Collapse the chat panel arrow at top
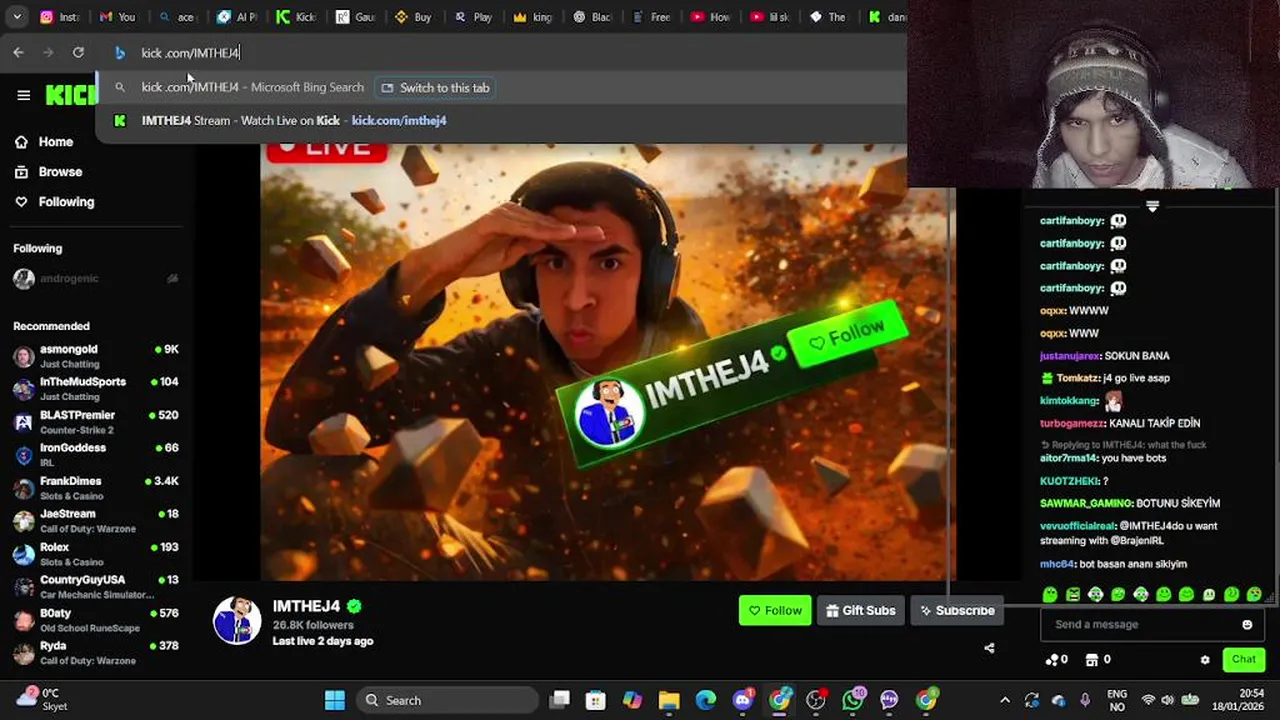Image resolution: width=1280 pixels, height=720 pixels. tap(1152, 206)
